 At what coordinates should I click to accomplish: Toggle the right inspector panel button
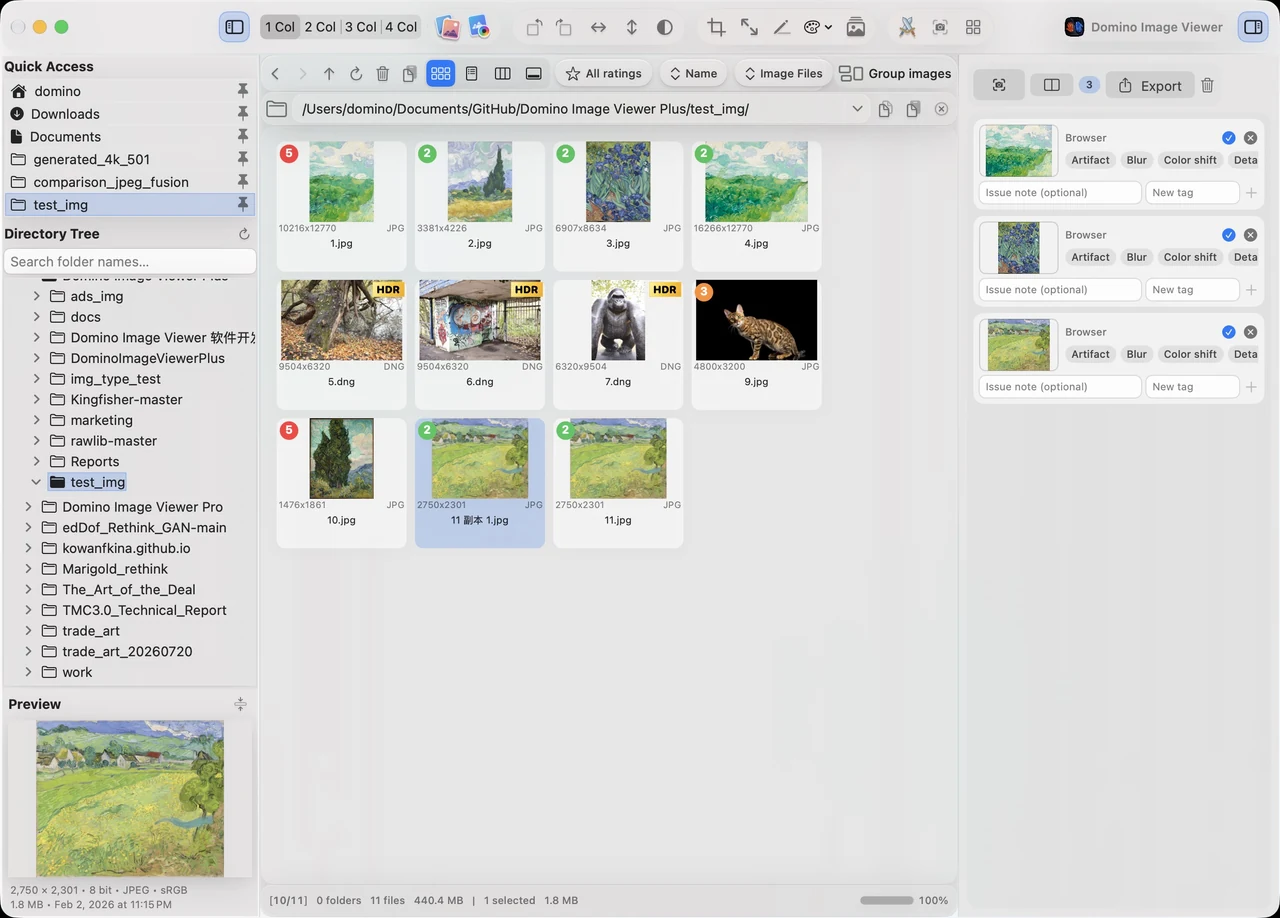(1252, 27)
